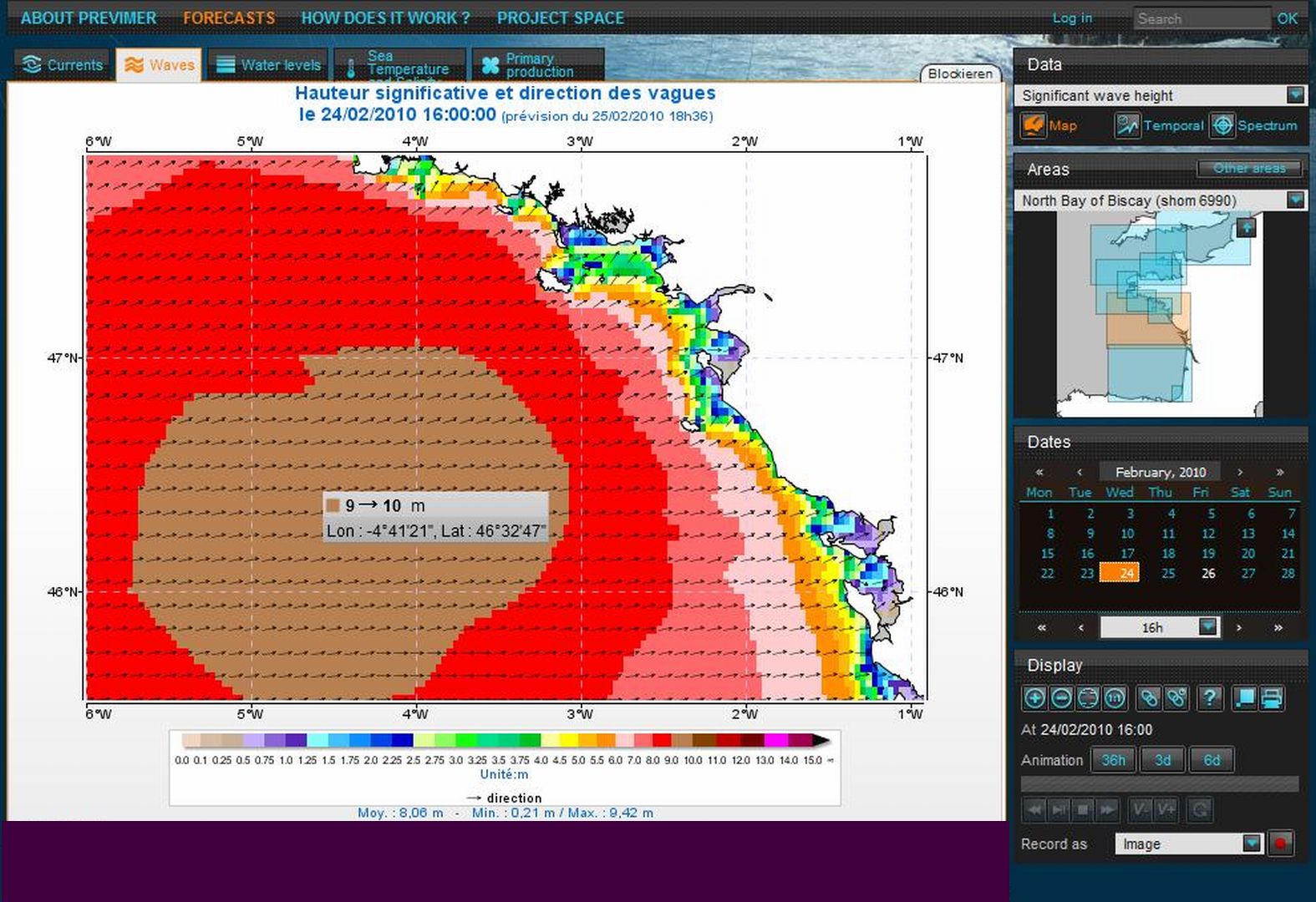Viewport: 1316px width, 902px height.
Task: Reset the map to 1:1 scale
Action: [x=1115, y=698]
